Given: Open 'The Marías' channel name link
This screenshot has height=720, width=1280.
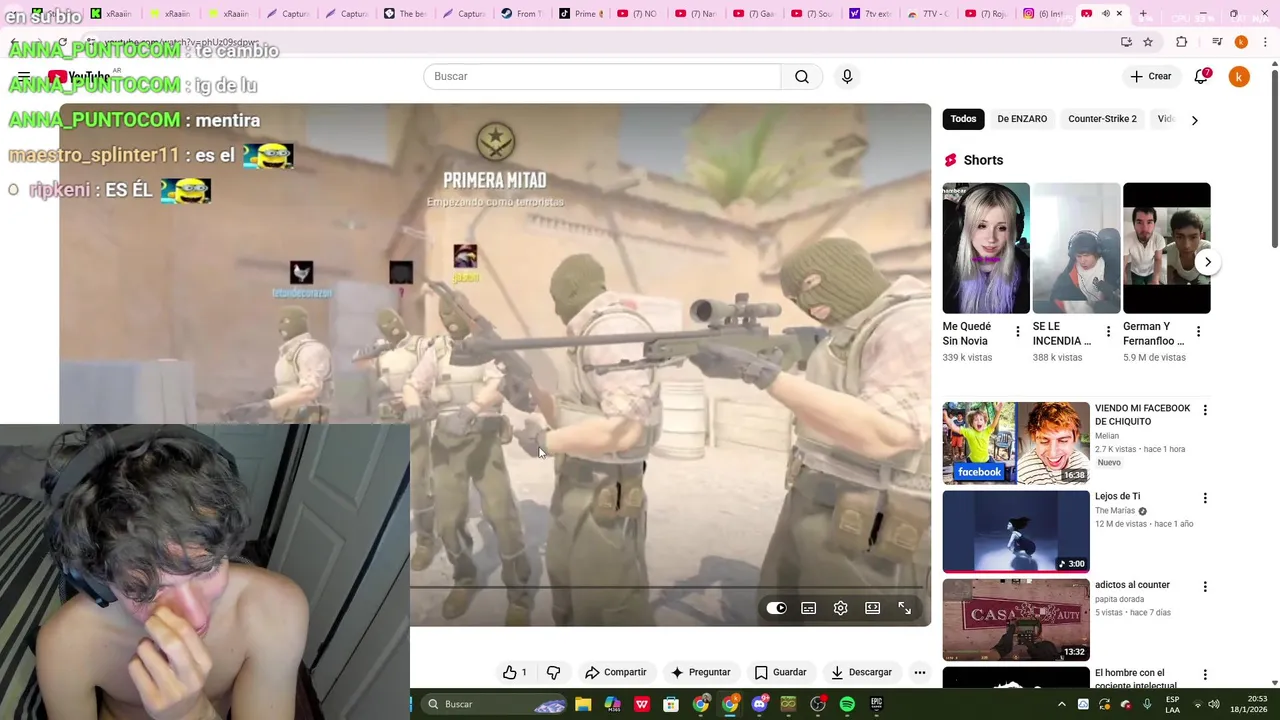Looking at the screenshot, I should 1115,511.
